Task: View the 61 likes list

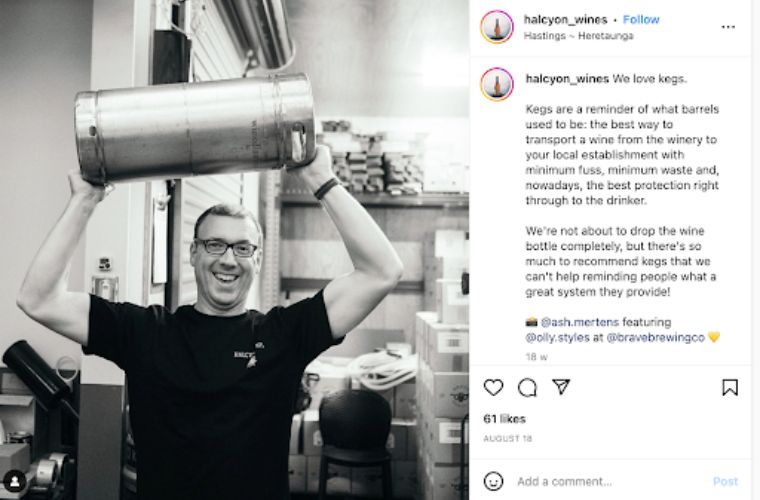Action: [x=504, y=419]
